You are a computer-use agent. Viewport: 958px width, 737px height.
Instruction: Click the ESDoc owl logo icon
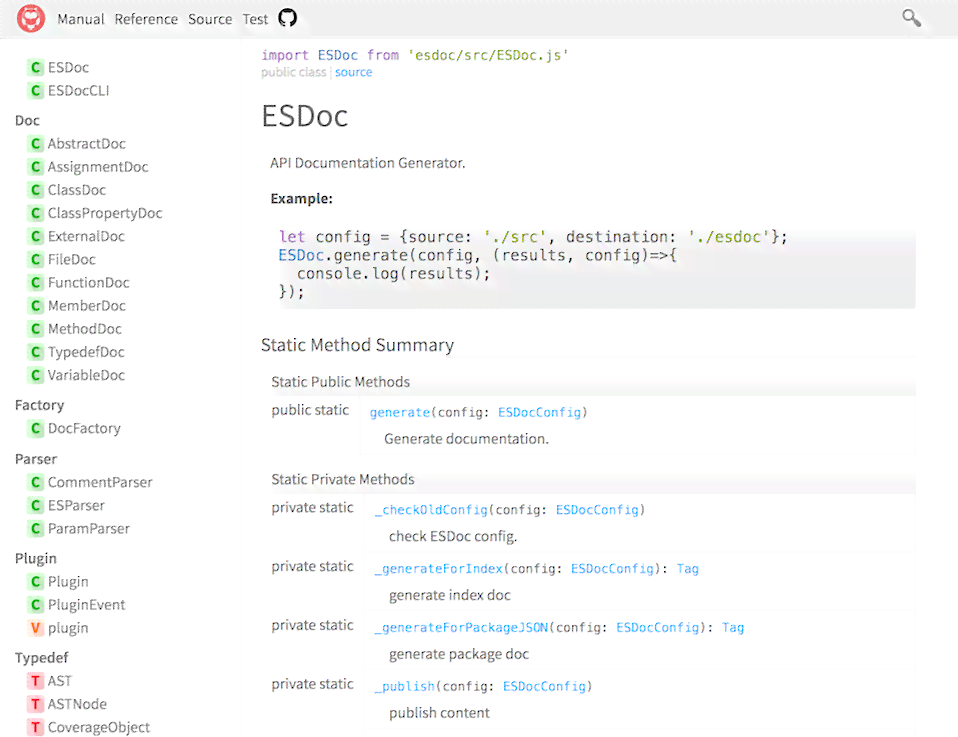click(31, 18)
